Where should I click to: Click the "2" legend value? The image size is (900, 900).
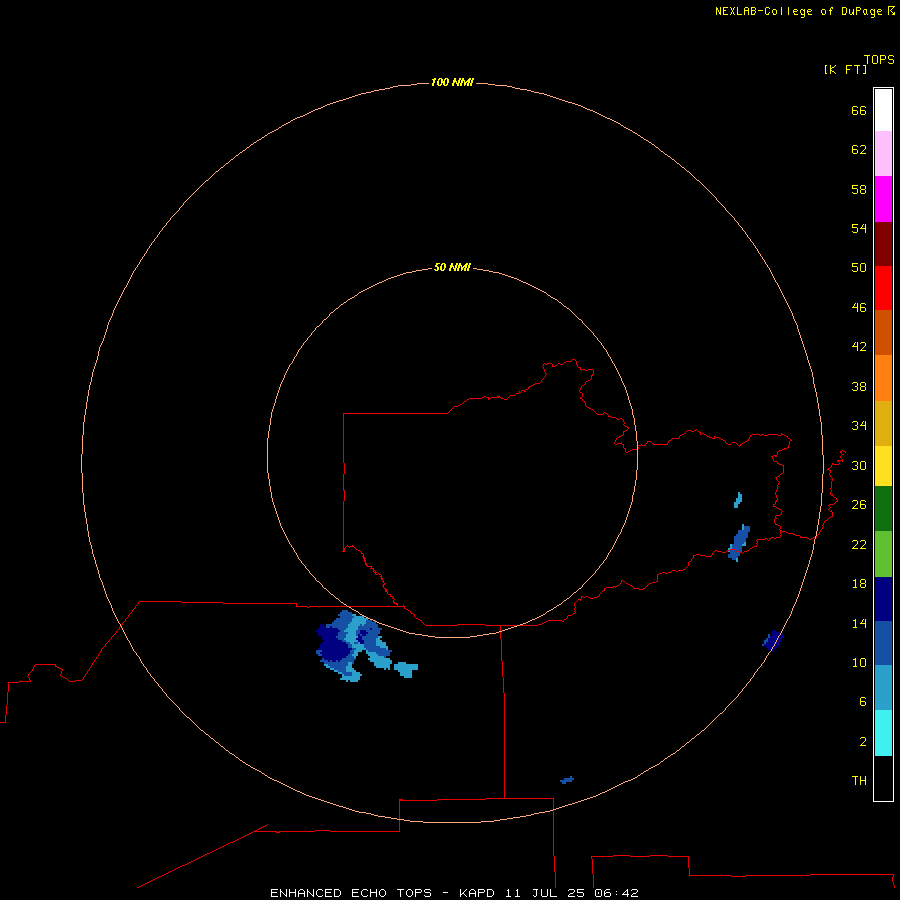tap(863, 742)
